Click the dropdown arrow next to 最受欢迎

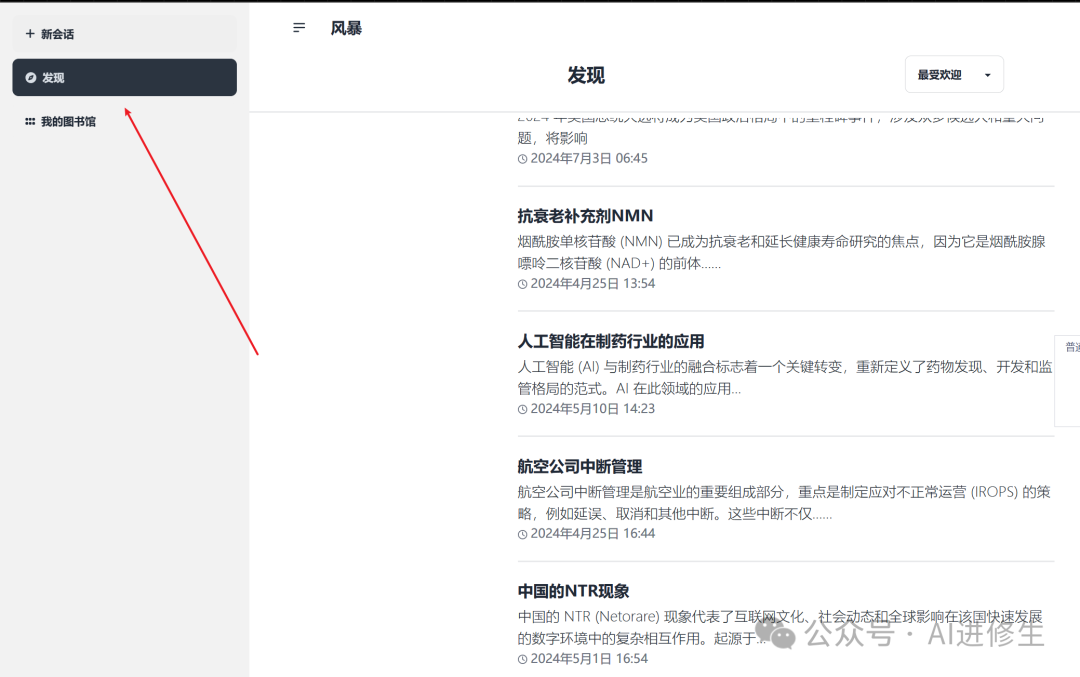click(988, 75)
